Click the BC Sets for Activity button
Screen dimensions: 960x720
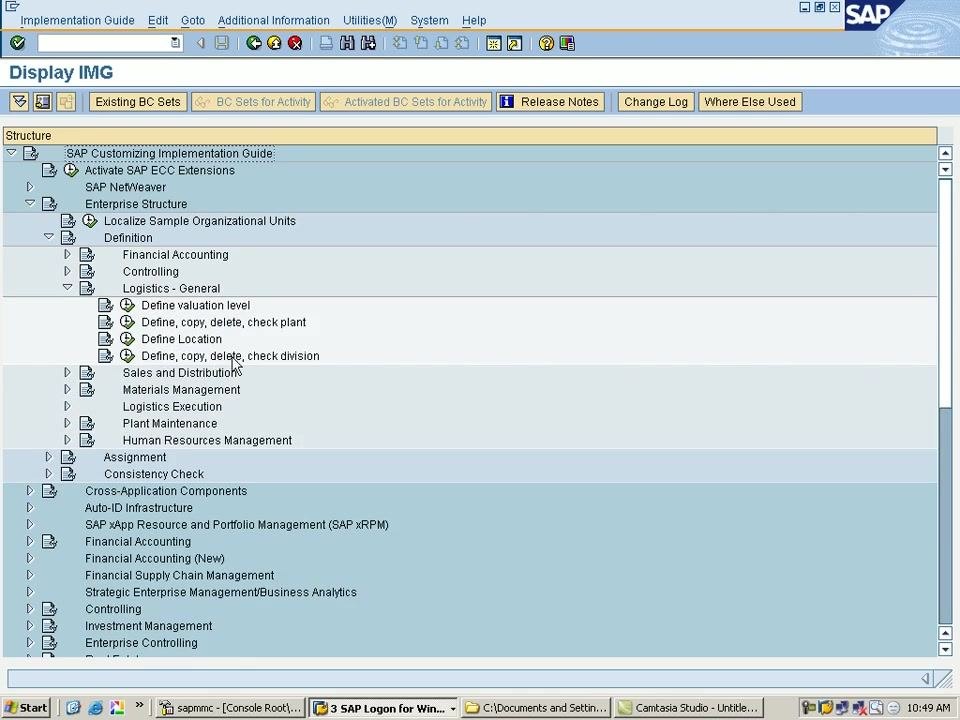[x=253, y=102]
